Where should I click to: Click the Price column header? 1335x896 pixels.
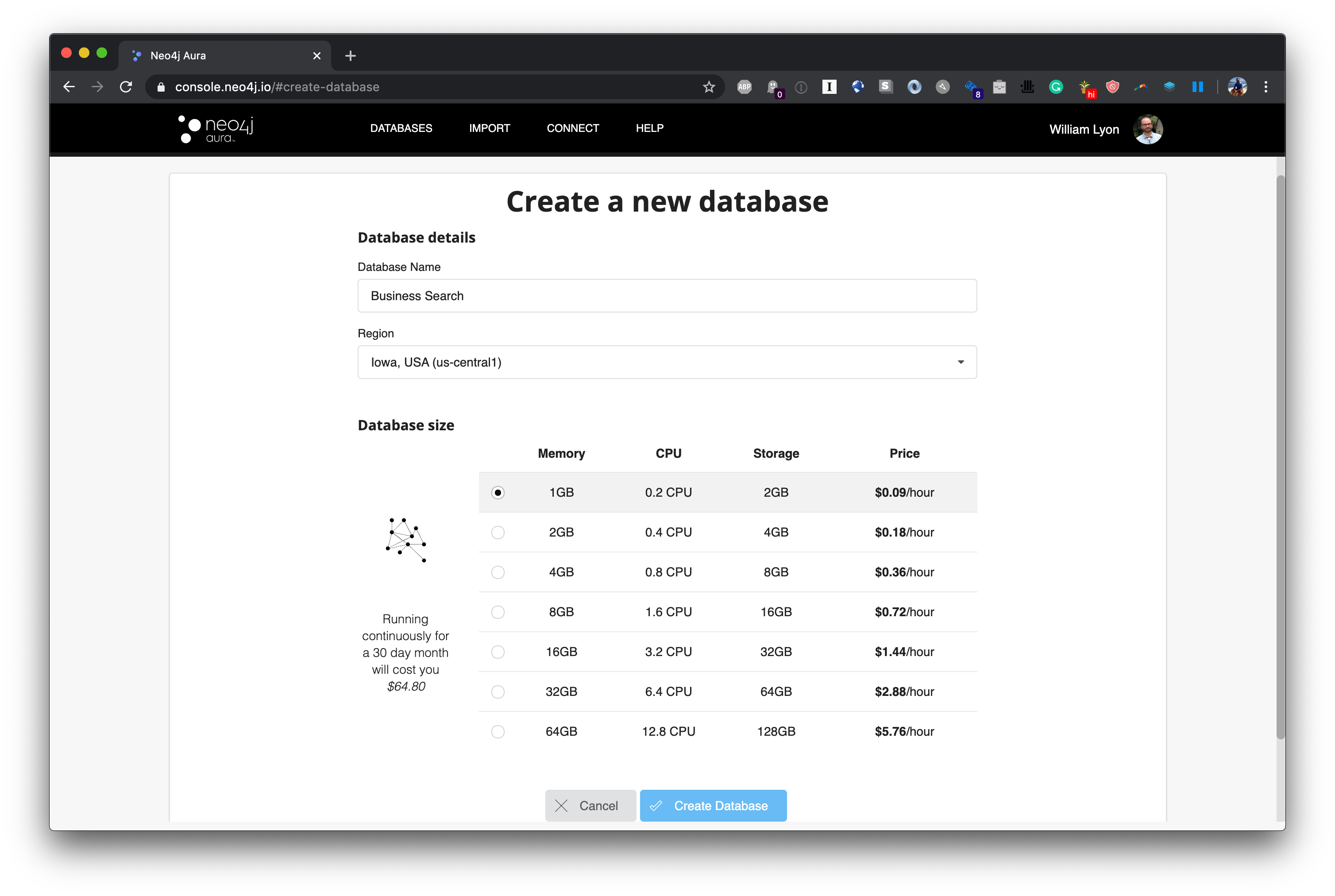pyautogui.click(x=904, y=454)
